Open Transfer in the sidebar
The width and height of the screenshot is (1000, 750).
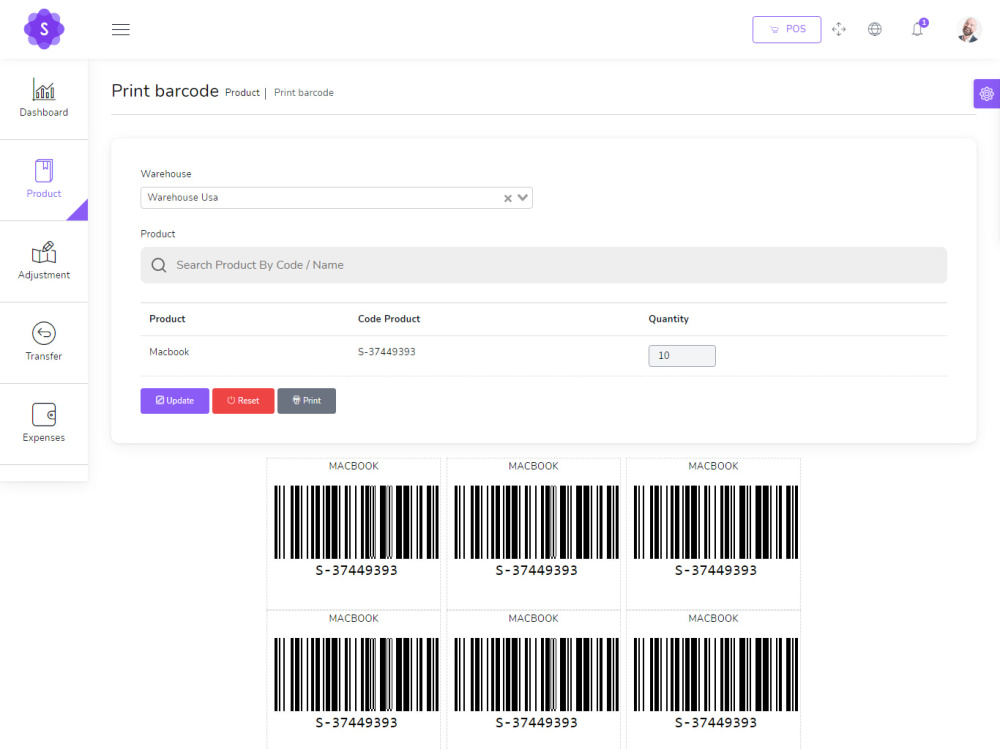coord(44,342)
